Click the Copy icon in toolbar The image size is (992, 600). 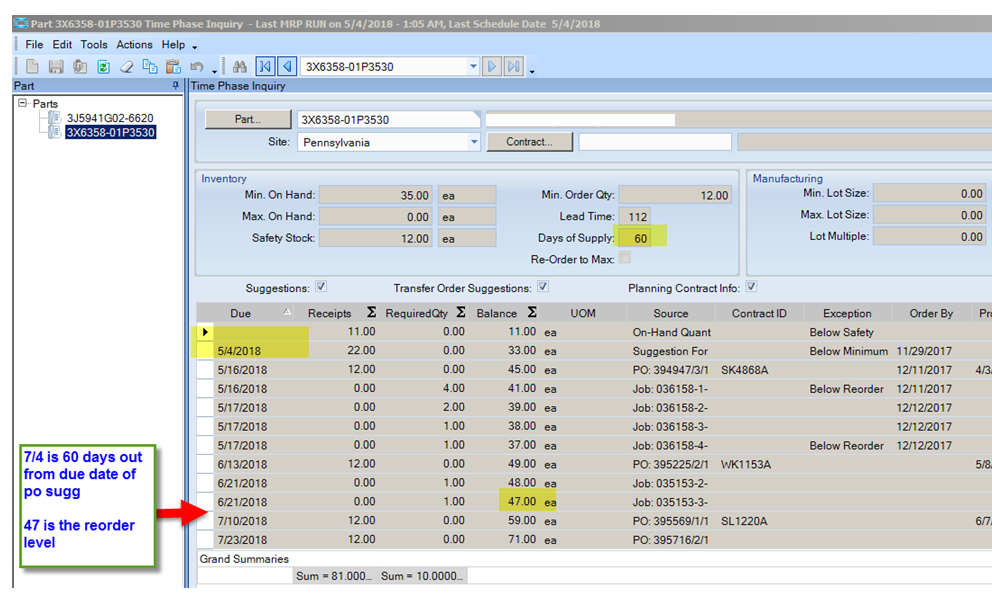pyautogui.click(x=150, y=67)
